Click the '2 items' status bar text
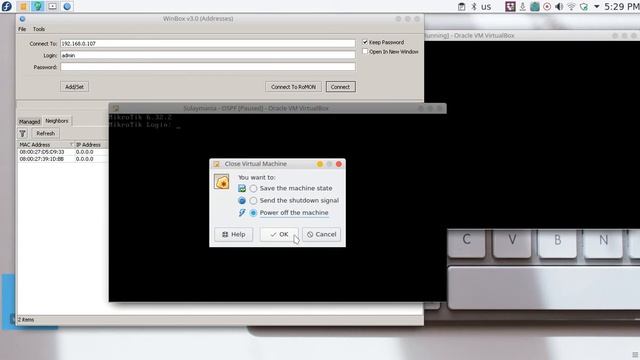This screenshot has width=640, height=360. click(x=26, y=320)
